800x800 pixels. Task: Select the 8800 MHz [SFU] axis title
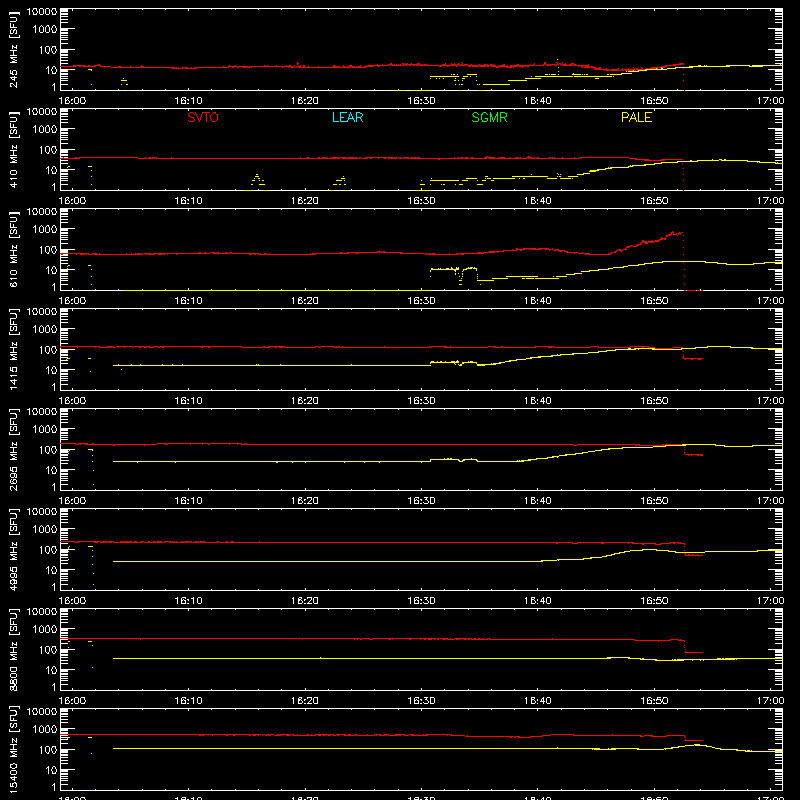pyautogui.click(x=14, y=649)
